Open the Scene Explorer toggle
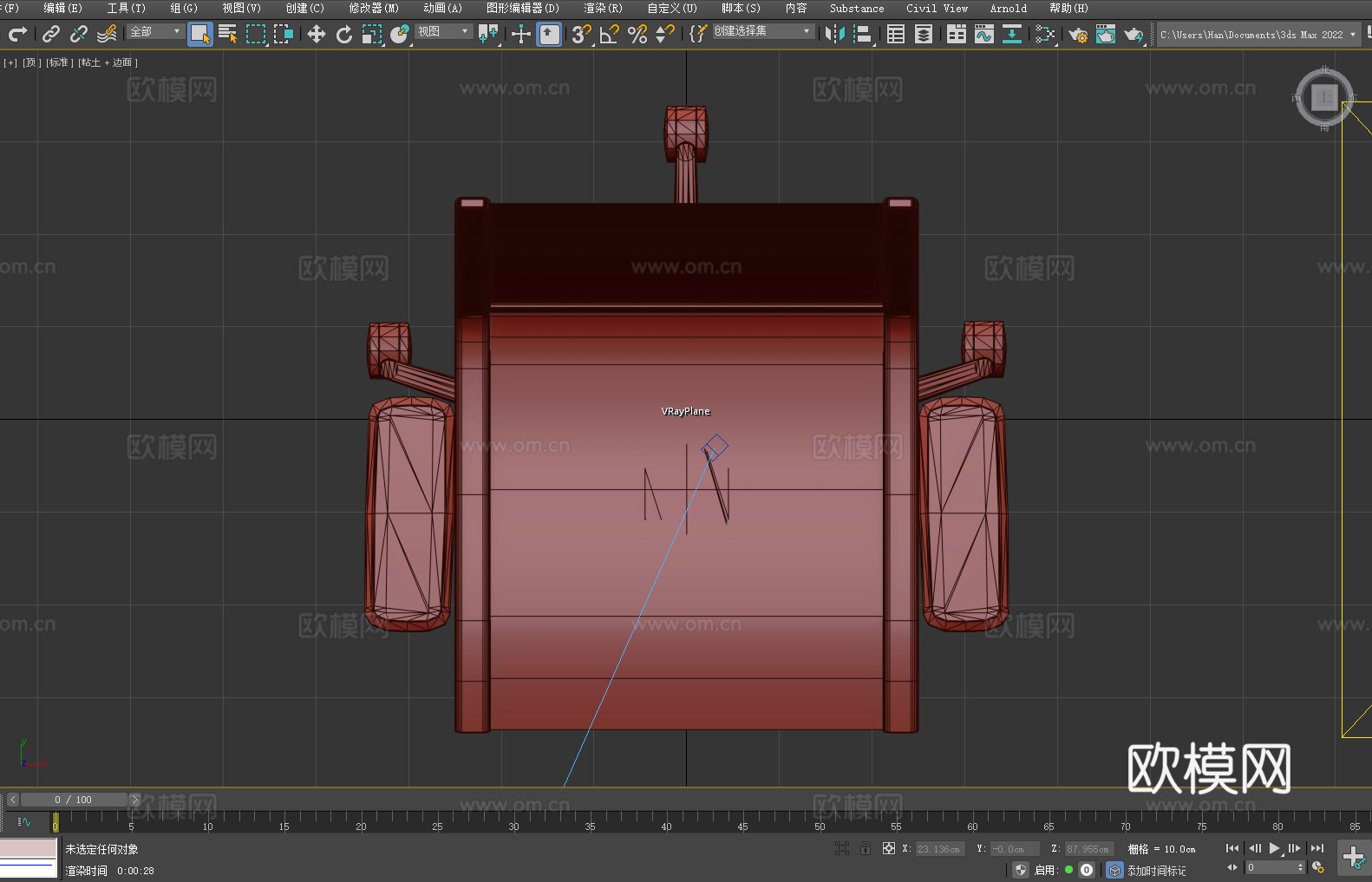This screenshot has height=882, width=1372. pos(896,34)
